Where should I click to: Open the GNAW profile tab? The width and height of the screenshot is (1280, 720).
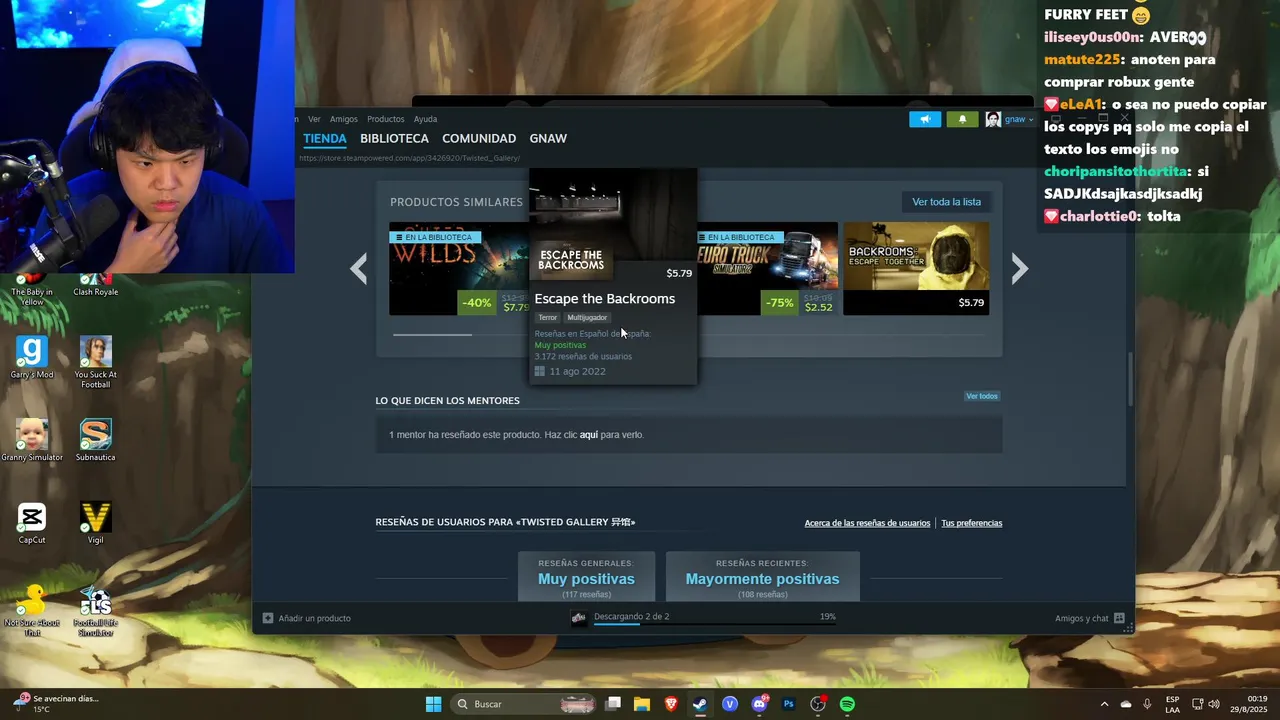click(548, 139)
